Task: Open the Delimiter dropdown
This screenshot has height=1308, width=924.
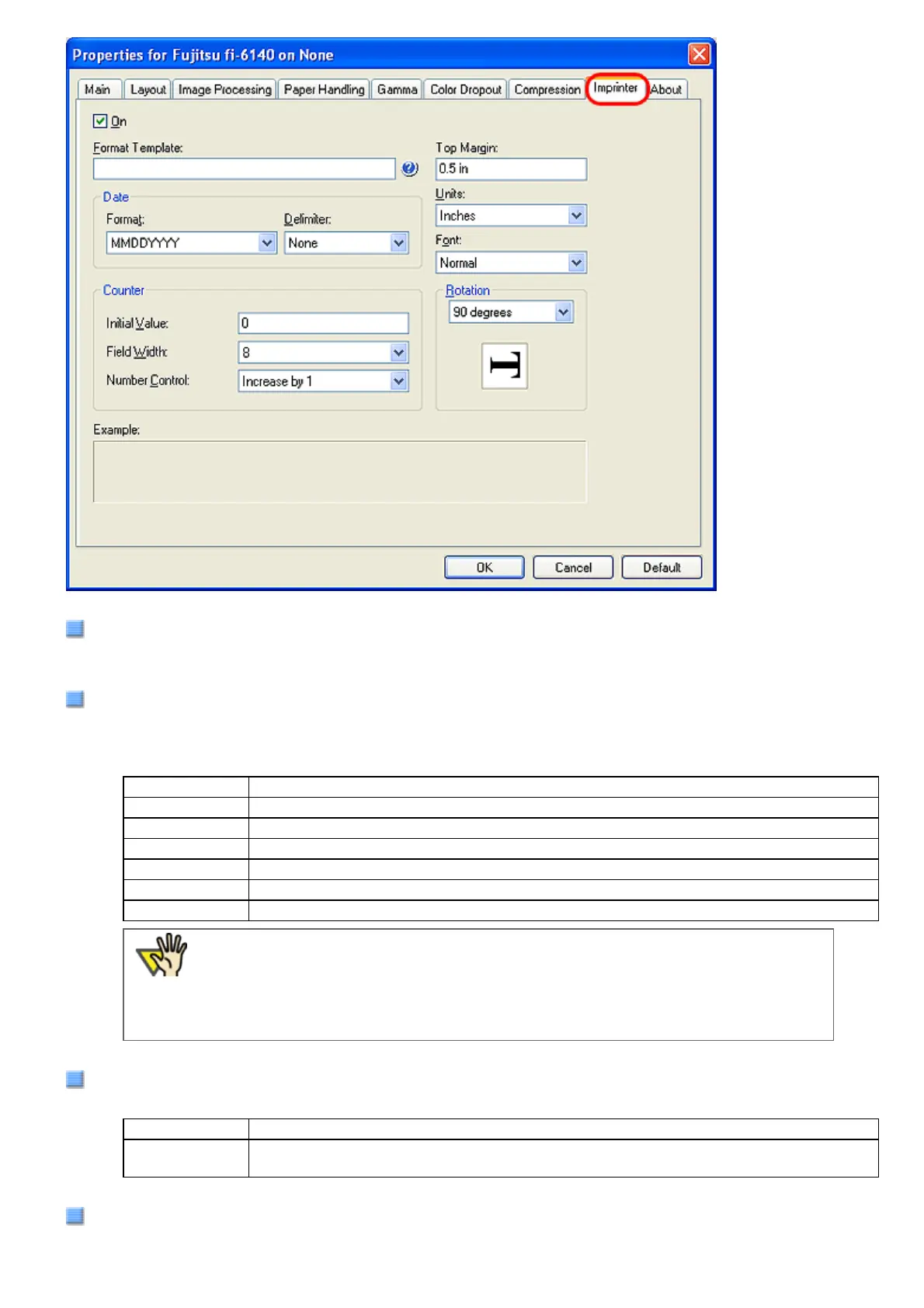Action: [x=346, y=243]
